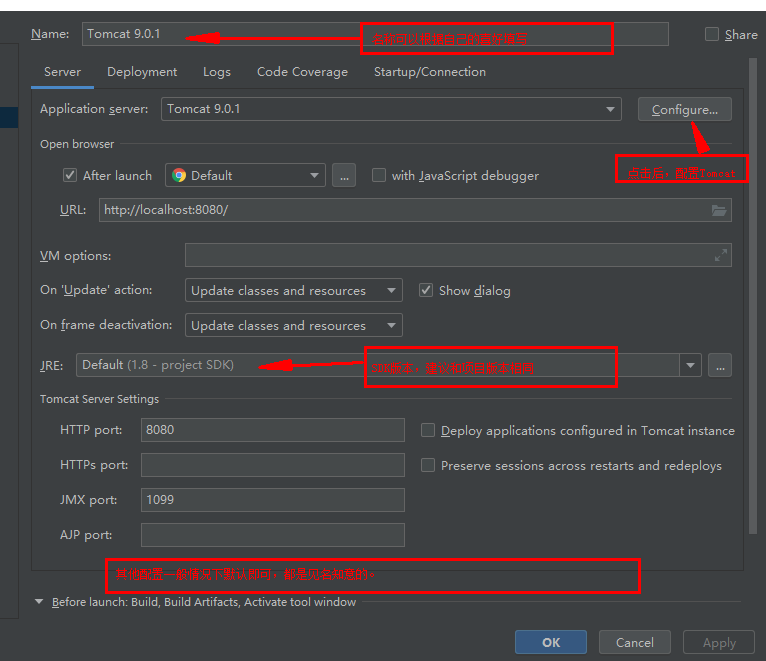
Task: Toggle the Show dialog checkbox
Action: (426, 290)
